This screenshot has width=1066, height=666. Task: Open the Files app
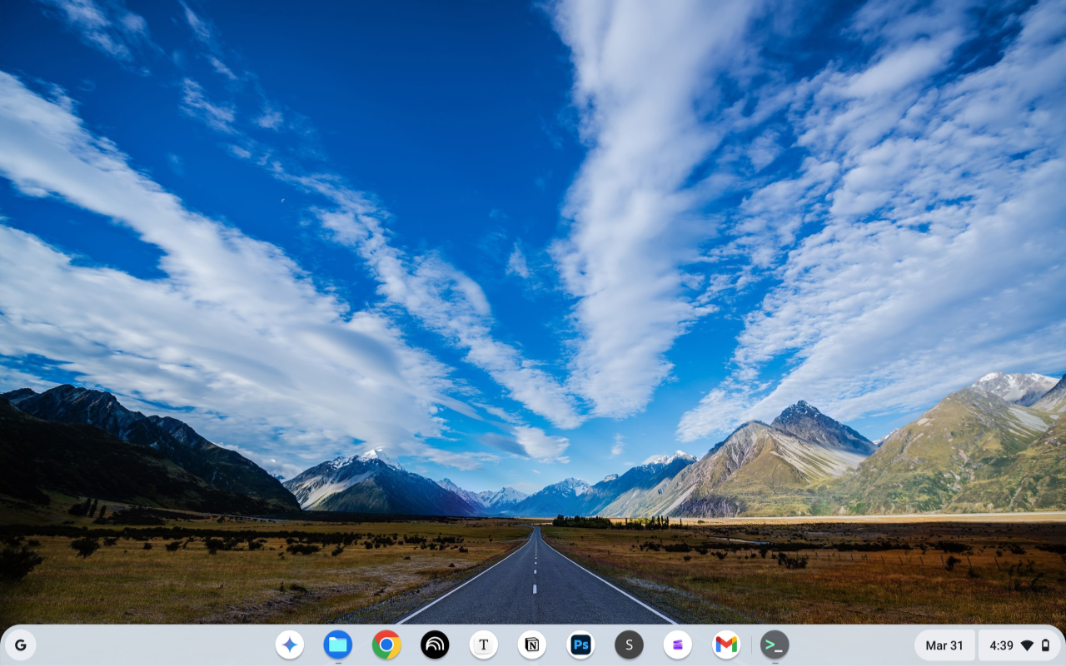338,645
